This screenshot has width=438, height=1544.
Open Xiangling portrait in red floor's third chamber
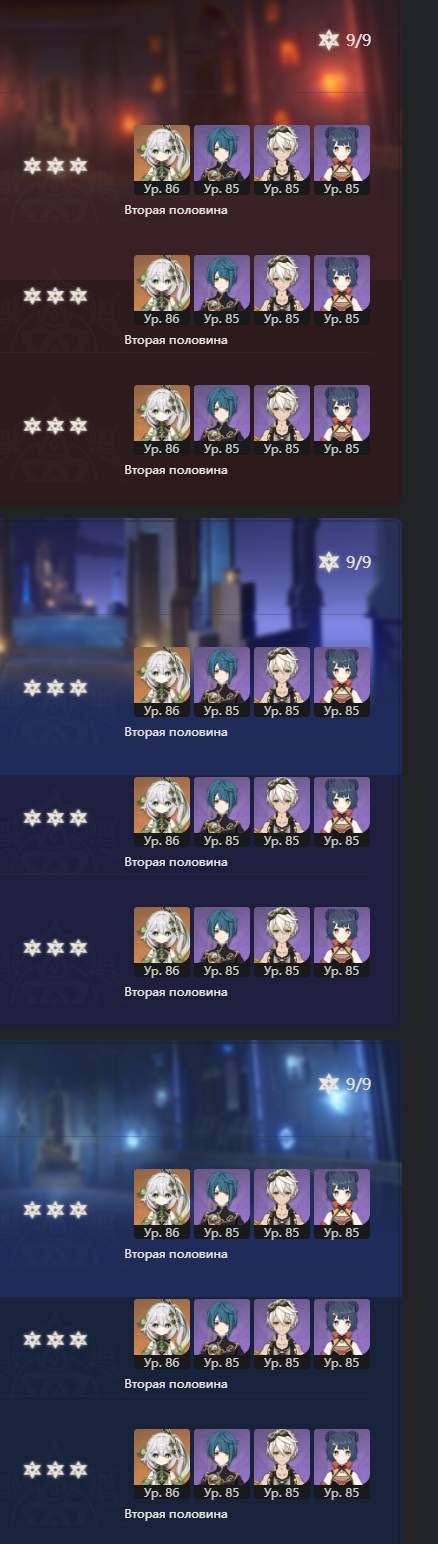tap(342, 420)
